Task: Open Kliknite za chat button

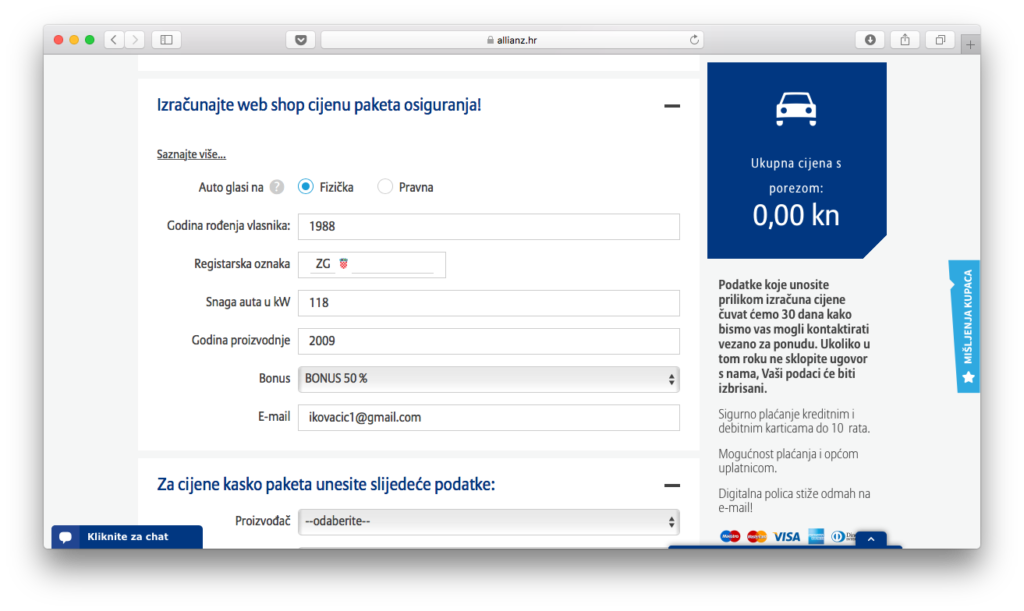Action: 126,537
